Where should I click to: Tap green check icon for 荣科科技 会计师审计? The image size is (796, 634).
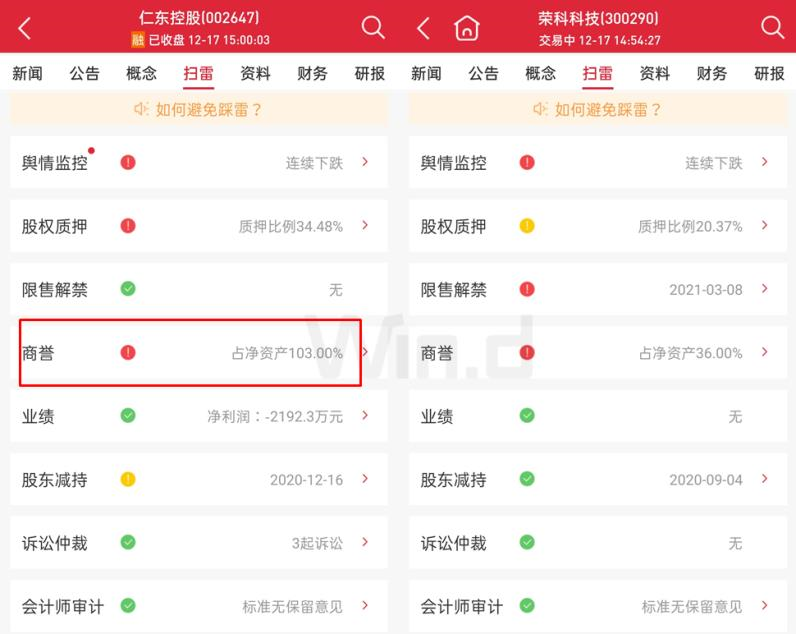pyautogui.click(x=527, y=606)
